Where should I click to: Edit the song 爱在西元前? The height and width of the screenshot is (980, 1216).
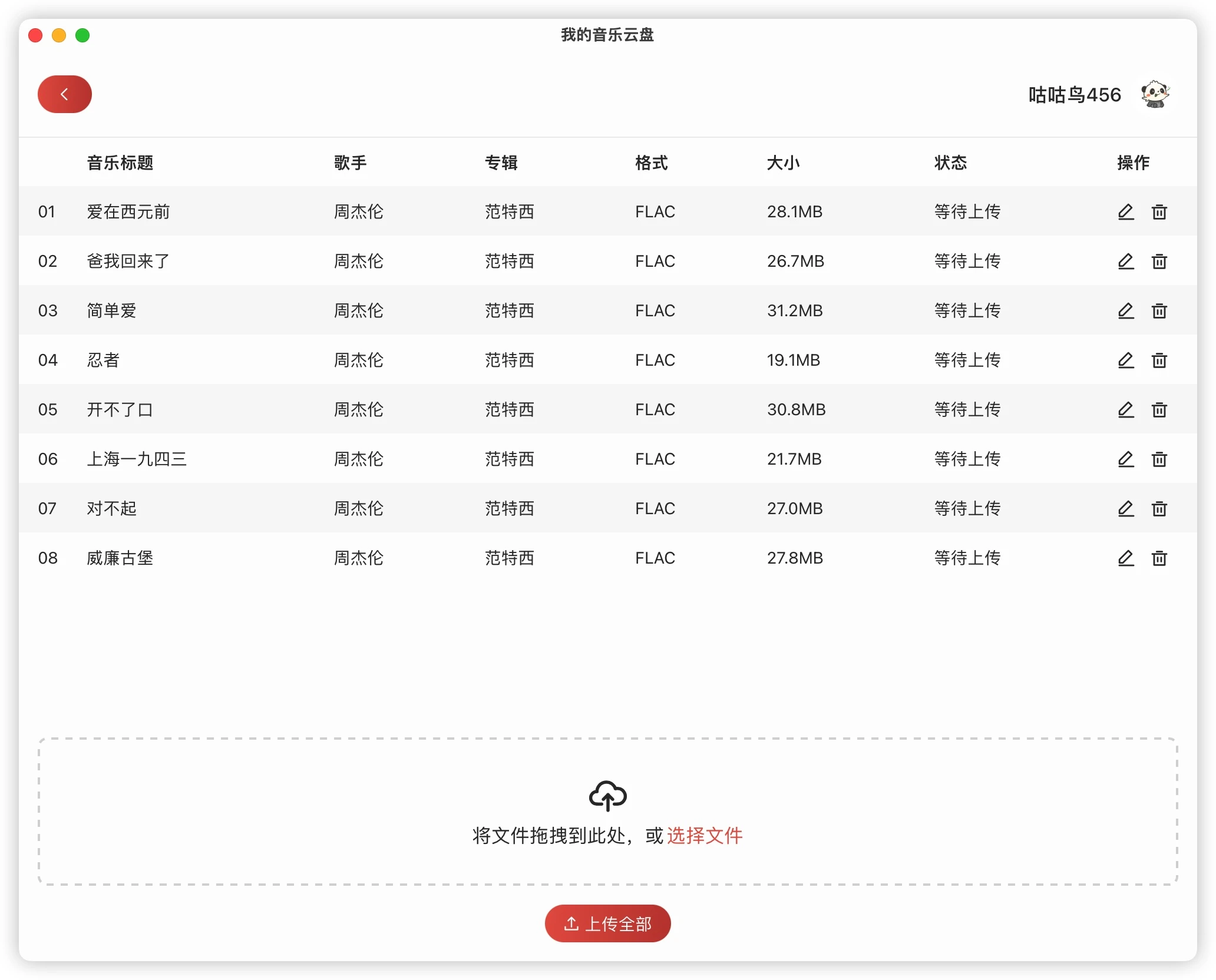coord(1126,211)
